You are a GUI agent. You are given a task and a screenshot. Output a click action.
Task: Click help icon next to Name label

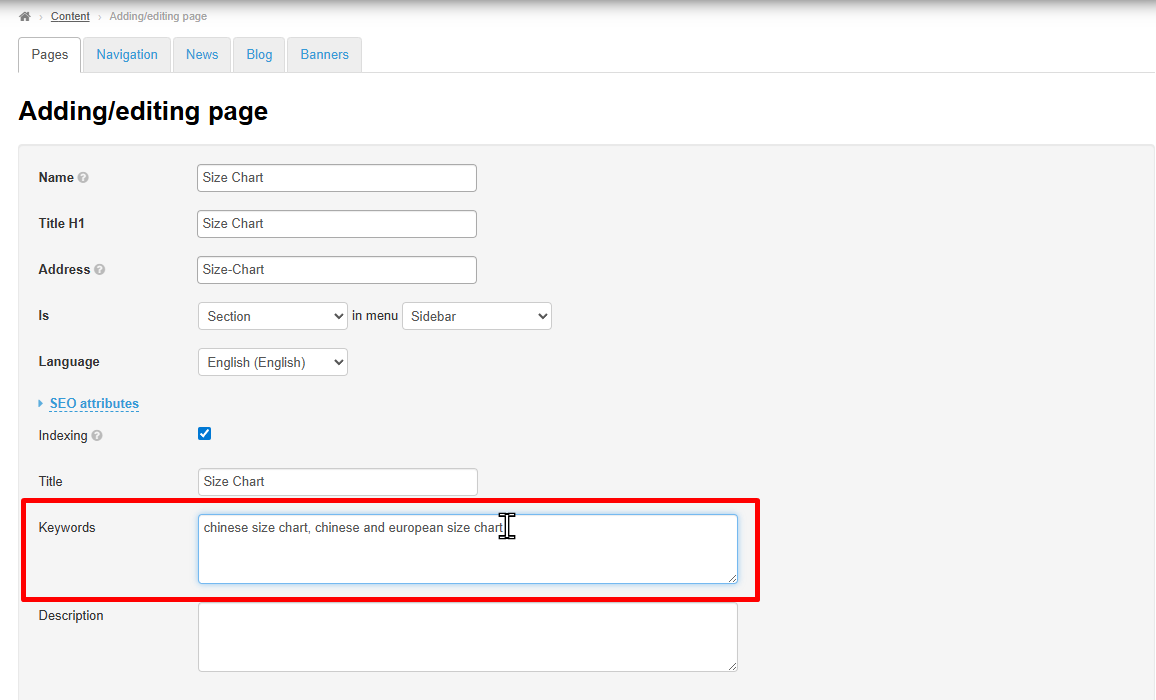click(x=83, y=178)
